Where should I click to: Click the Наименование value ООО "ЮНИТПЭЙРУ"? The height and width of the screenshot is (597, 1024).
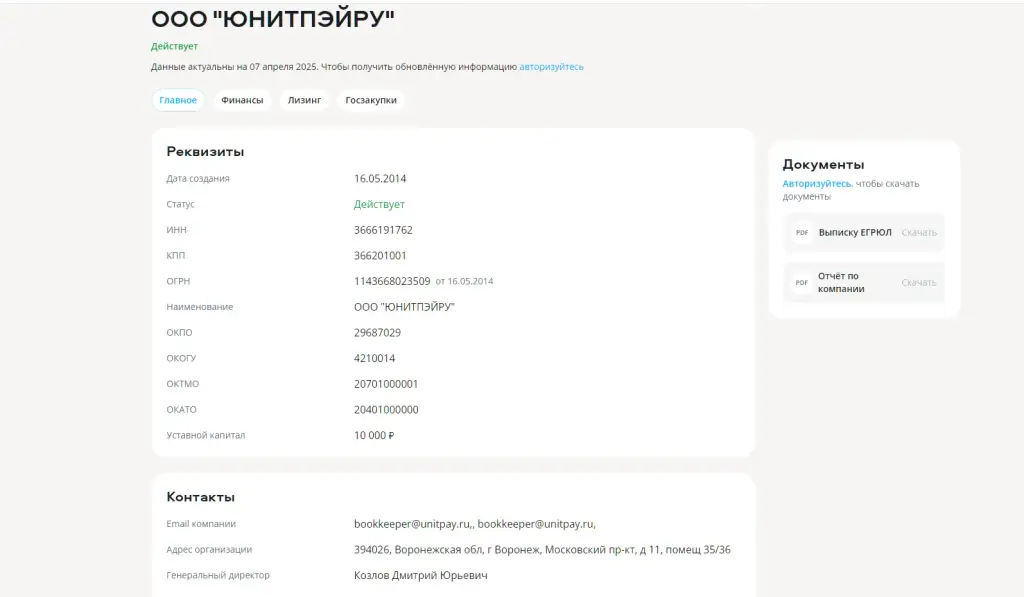pyautogui.click(x=404, y=307)
